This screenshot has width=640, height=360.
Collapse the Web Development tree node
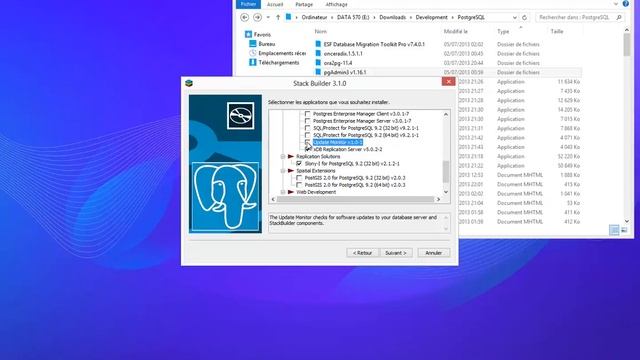(282, 192)
